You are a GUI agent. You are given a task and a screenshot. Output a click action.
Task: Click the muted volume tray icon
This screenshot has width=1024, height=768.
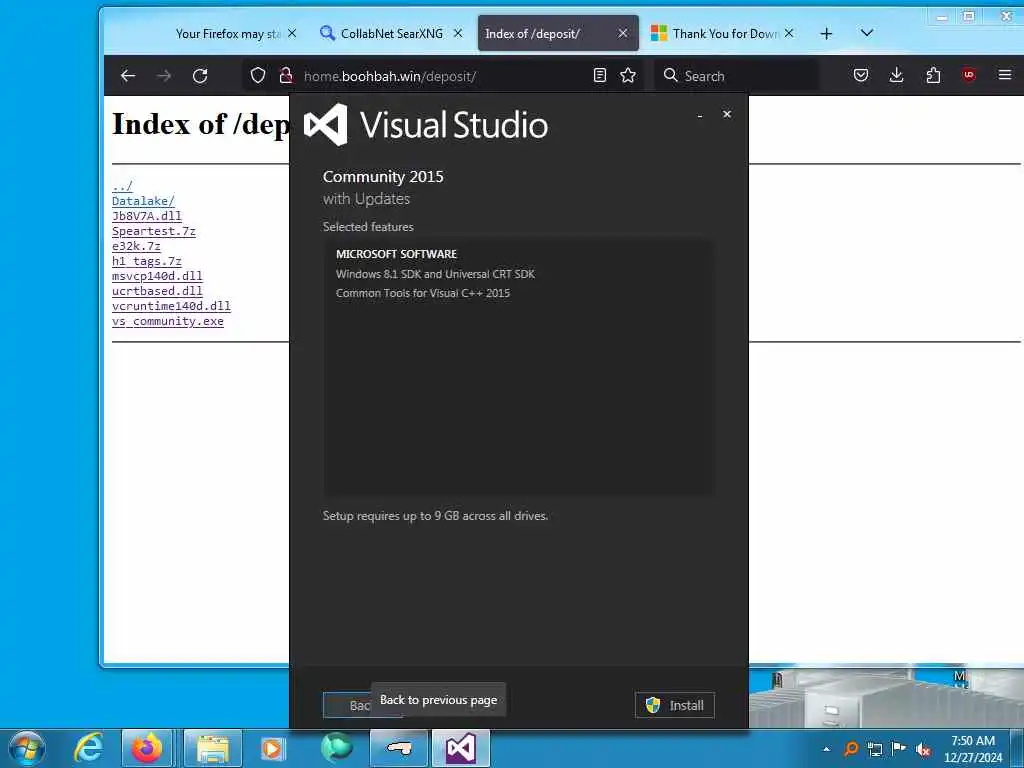923,749
